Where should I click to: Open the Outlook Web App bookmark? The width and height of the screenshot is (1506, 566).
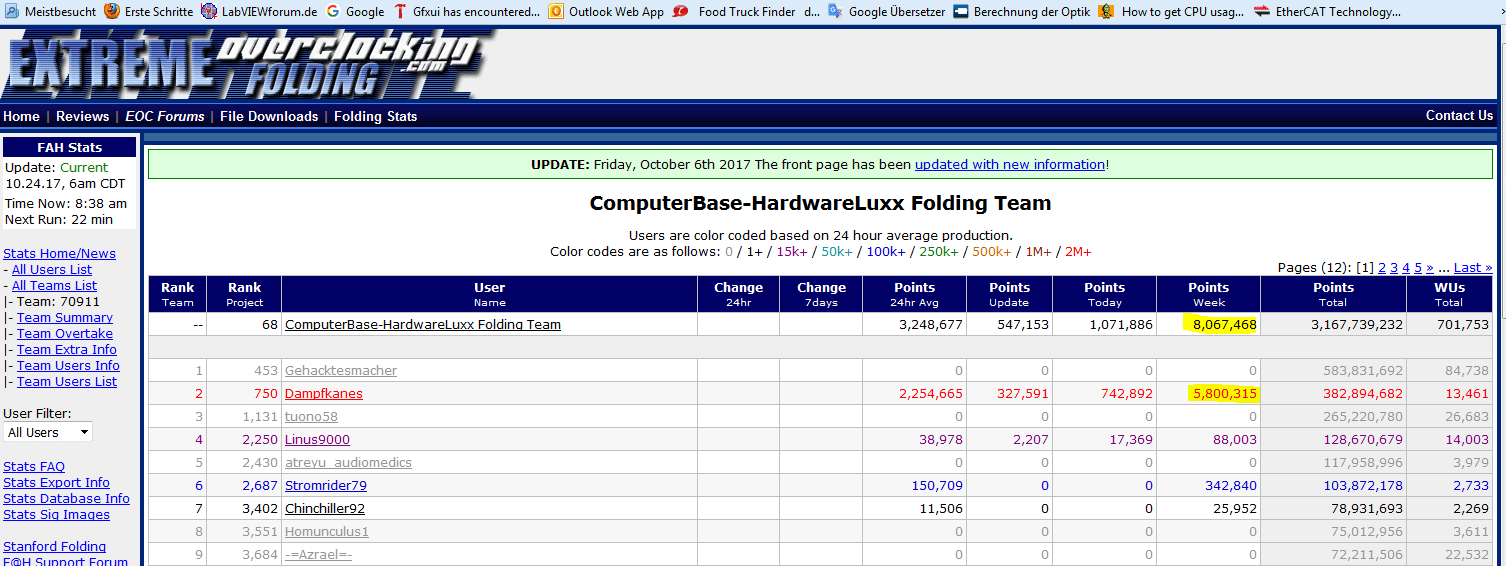pyautogui.click(x=606, y=12)
